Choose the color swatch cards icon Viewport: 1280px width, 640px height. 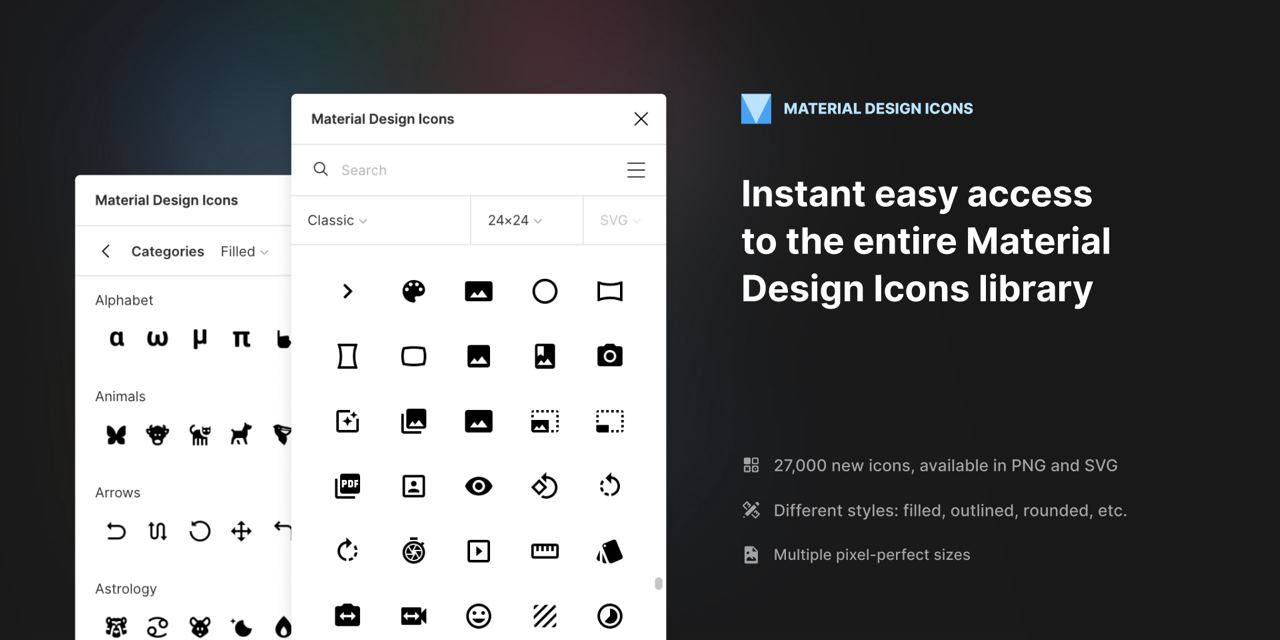click(x=610, y=551)
